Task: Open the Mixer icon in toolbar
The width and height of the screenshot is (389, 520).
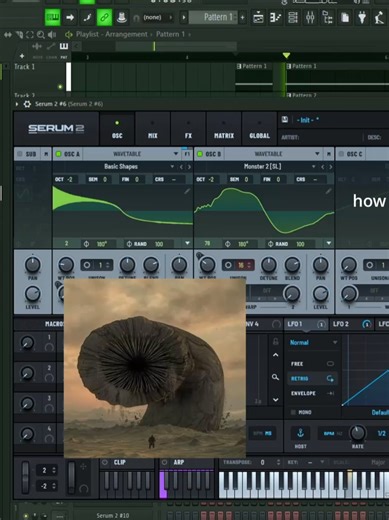Action: 310,17
